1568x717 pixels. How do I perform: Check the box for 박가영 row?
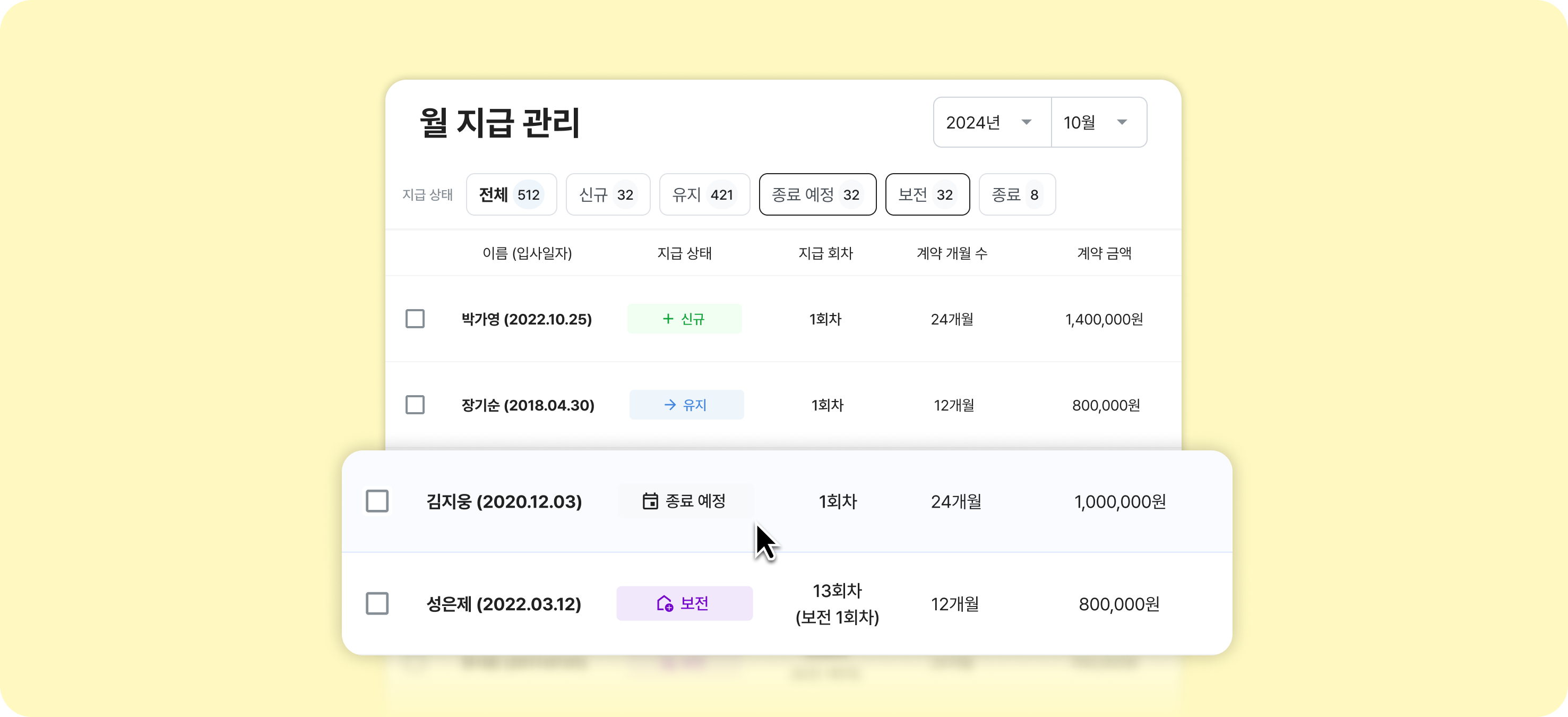pyautogui.click(x=415, y=319)
